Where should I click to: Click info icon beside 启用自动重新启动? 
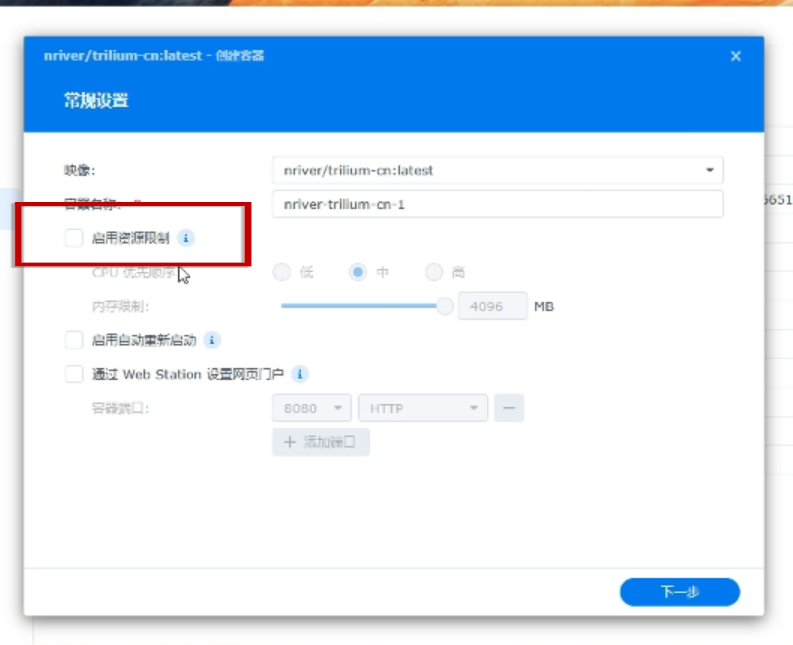pos(212,340)
